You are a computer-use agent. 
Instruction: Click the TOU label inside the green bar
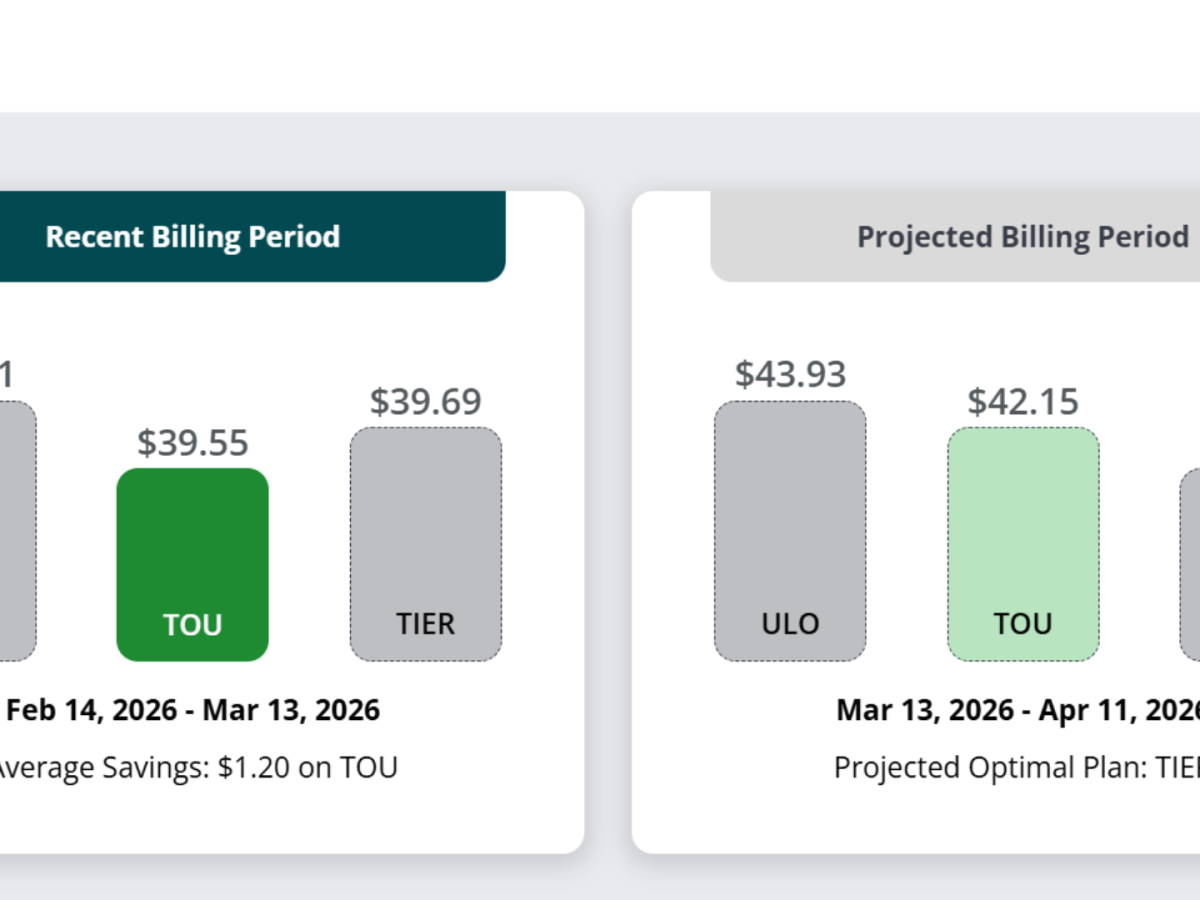(x=192, y=625)
